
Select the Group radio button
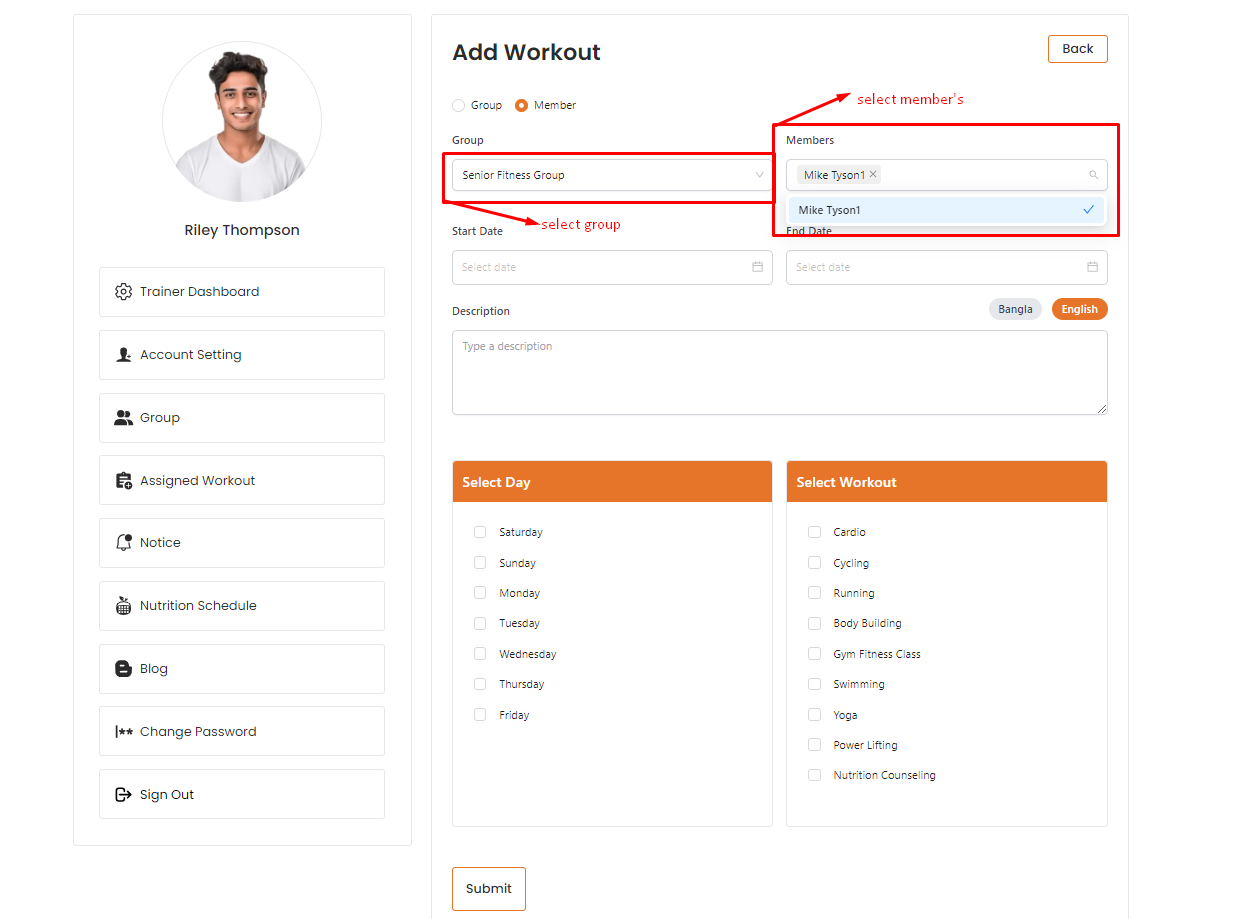point(459,105)
